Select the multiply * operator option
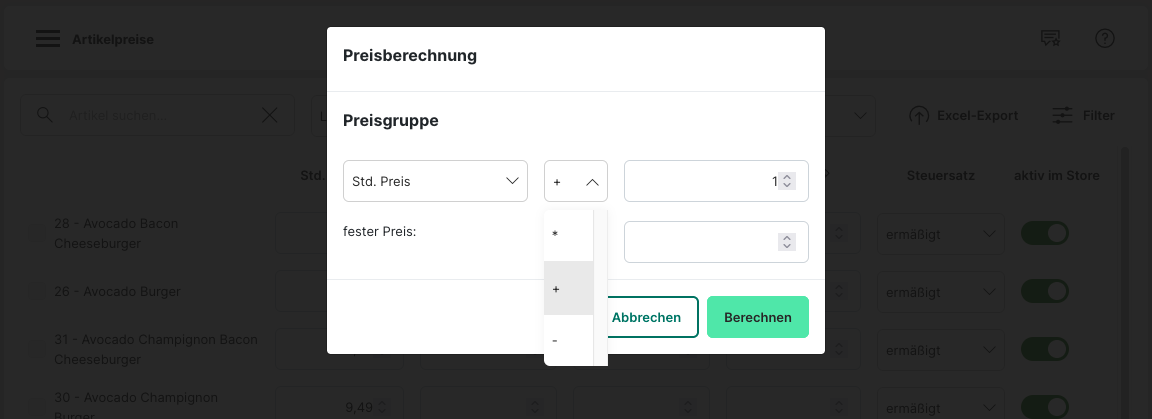The image size is (1152, 419). tap(568, 235)
